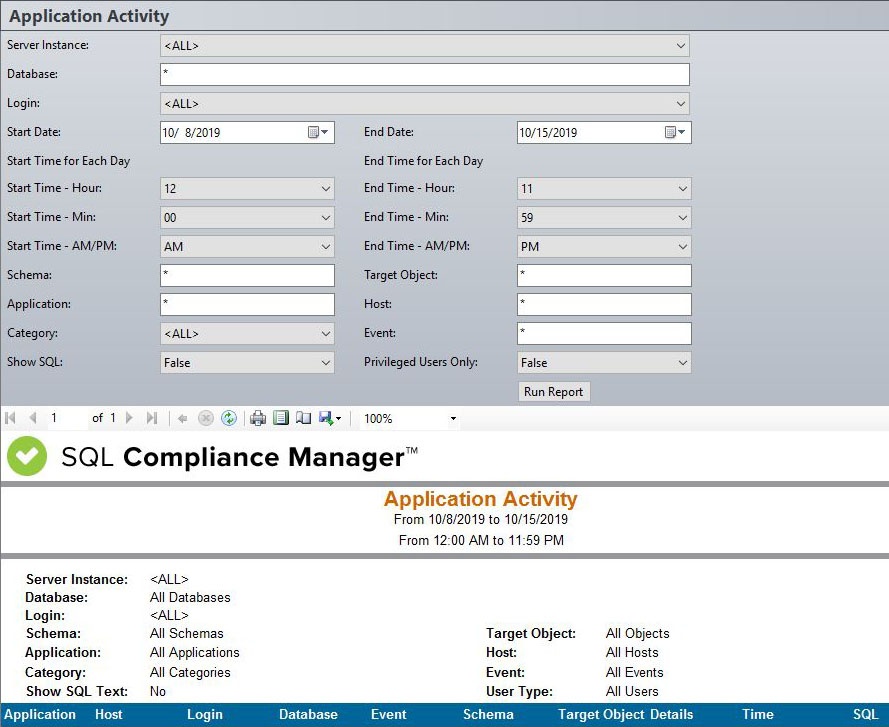Open Start Time Hour dropdown

(x=325, y=188)
